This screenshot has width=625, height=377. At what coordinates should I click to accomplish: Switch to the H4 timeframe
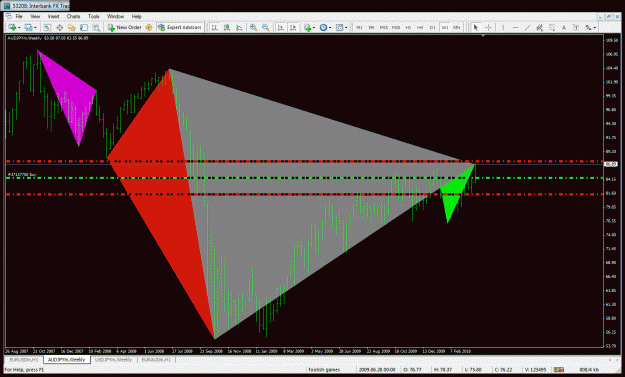pyautogui.click(x=420, y=27)
